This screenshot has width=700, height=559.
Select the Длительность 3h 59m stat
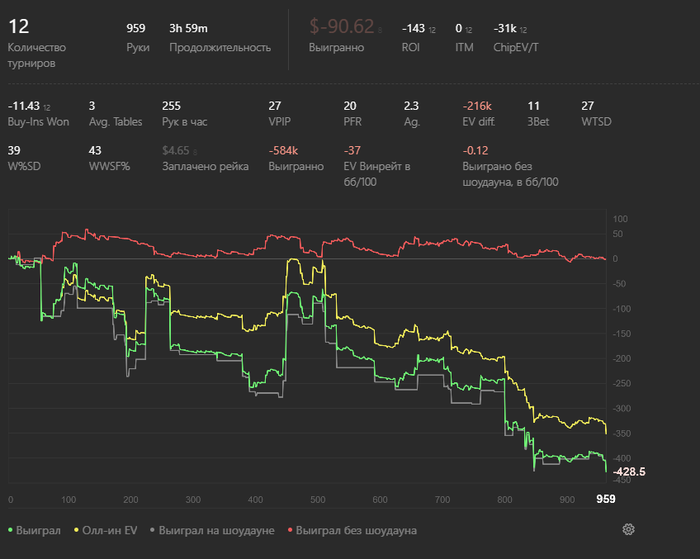[x=220, y=36]
